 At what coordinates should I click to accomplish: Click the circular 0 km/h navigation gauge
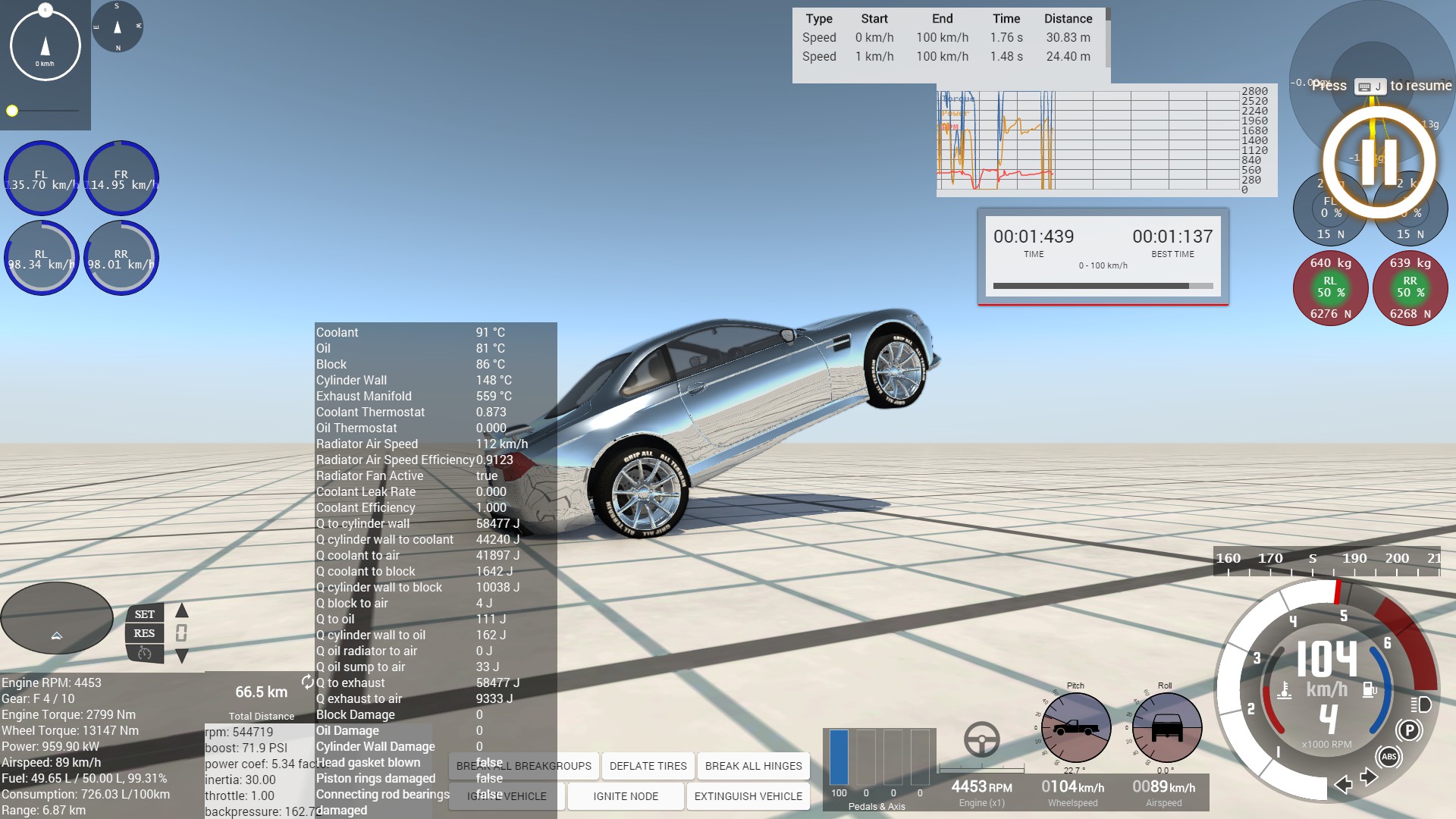click(x=45, y=44)
